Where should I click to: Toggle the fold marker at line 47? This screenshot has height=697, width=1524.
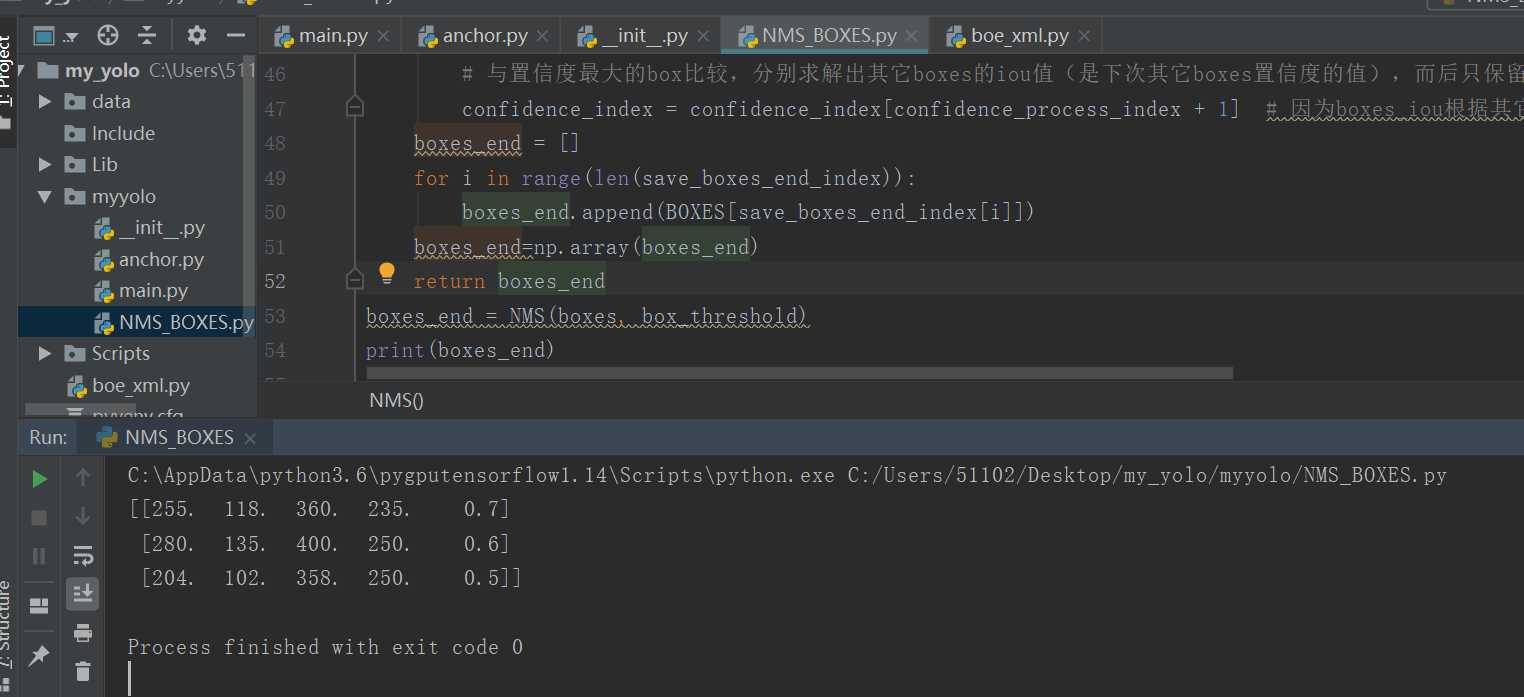click(354, 106)
